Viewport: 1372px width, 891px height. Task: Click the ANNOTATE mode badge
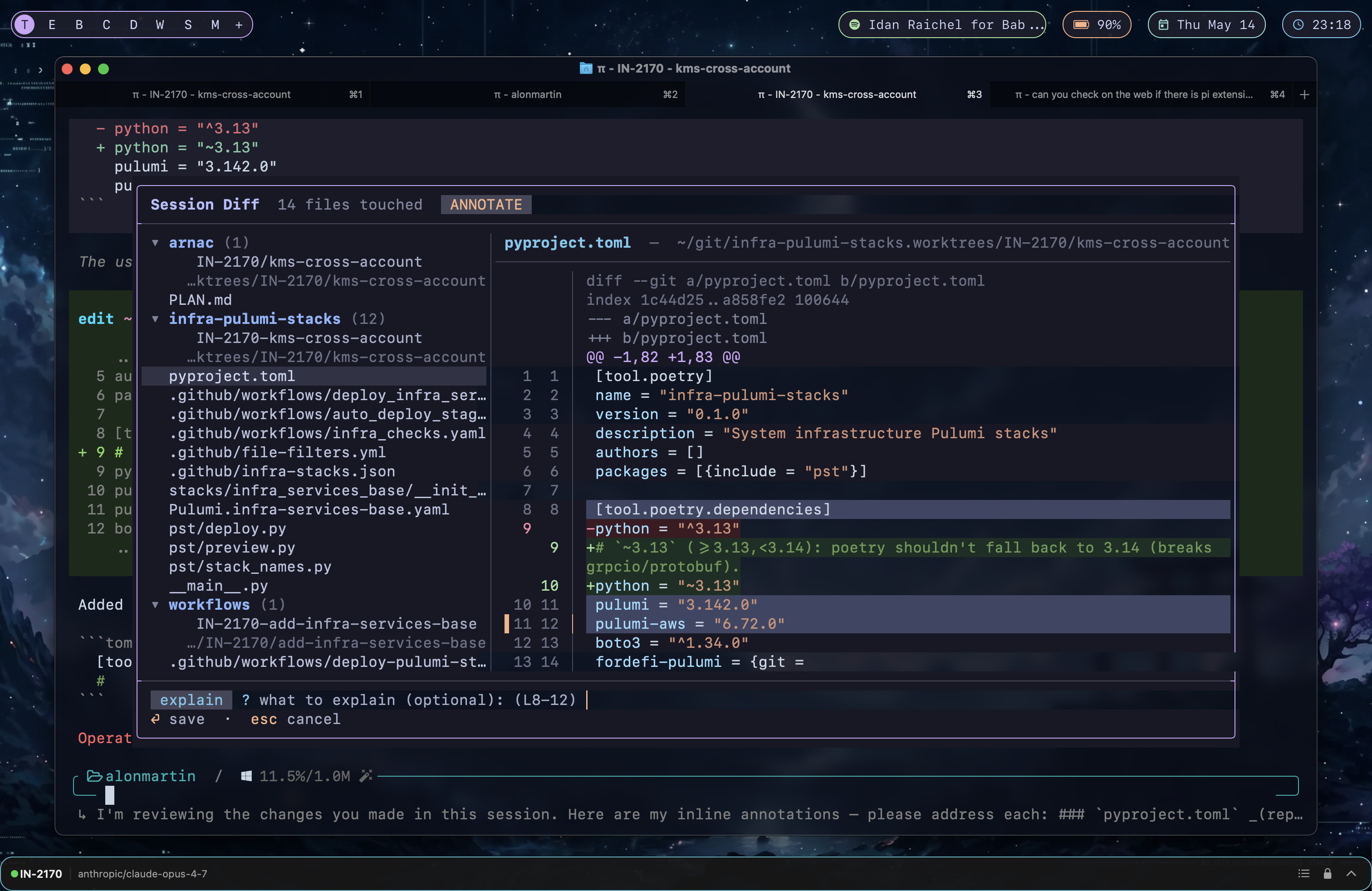pyautogui.click(x=486, y=205)
